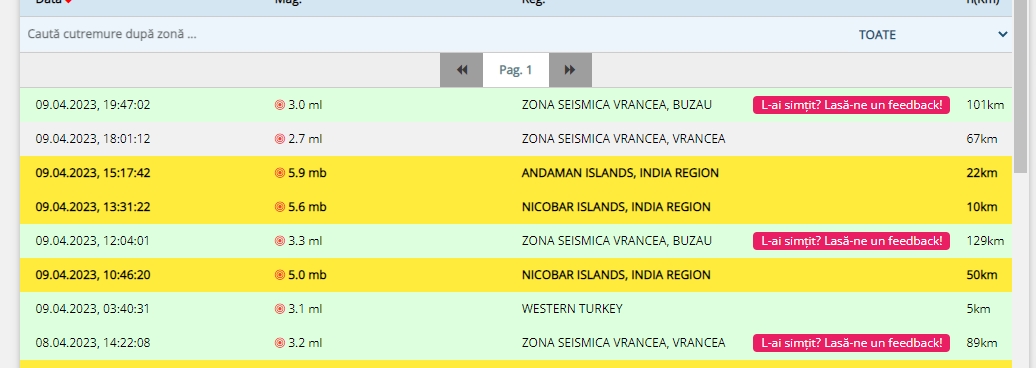The height and width of the screenshot is (368, 1036).
Task: Leave feedback for the 19:47:02 Buzau earthquake
Action: (x=851, y=105)
